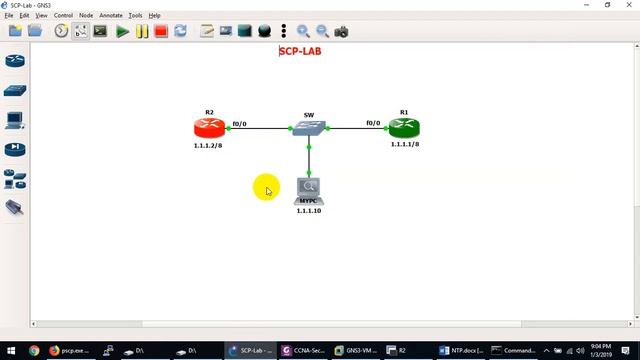Browse switches in the device sidebar
The height and width of the screenshot is (360, 640).
point(15,91)
